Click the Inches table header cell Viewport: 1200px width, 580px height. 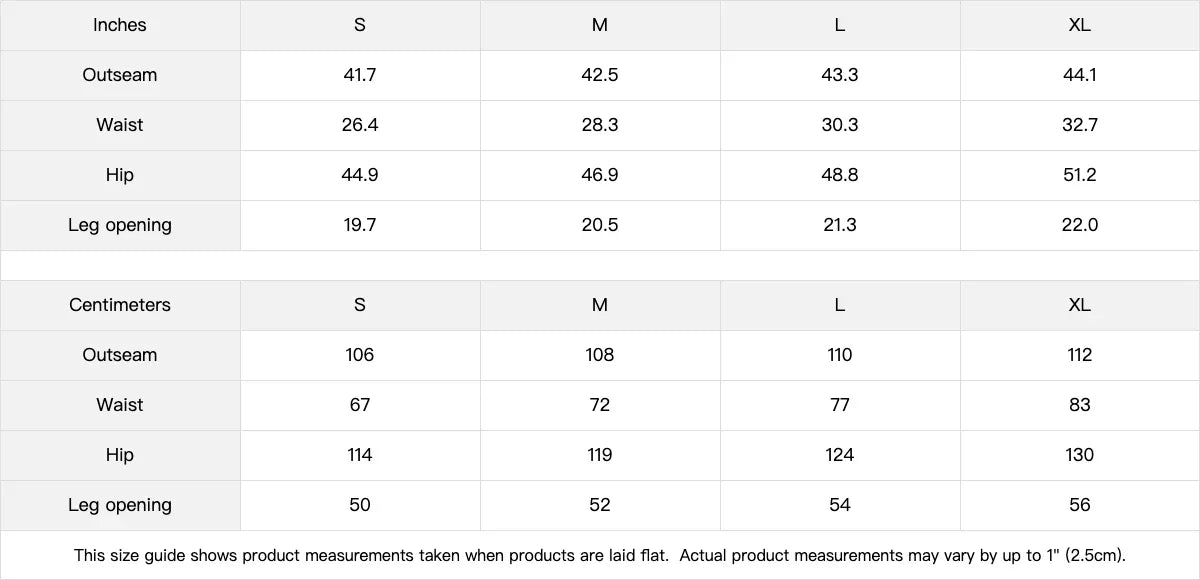point(120,25)
